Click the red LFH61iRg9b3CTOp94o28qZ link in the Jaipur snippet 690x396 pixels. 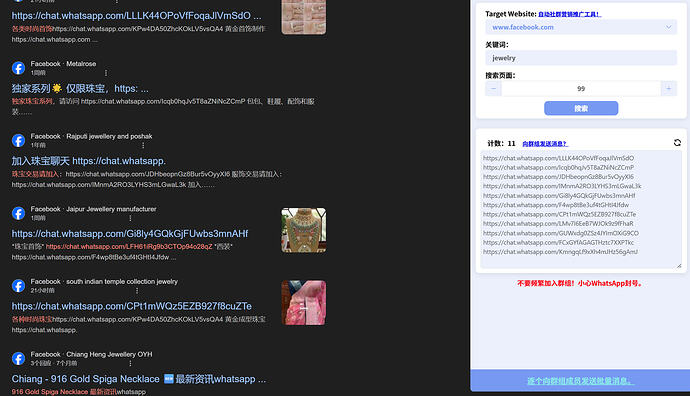[129, 246]
